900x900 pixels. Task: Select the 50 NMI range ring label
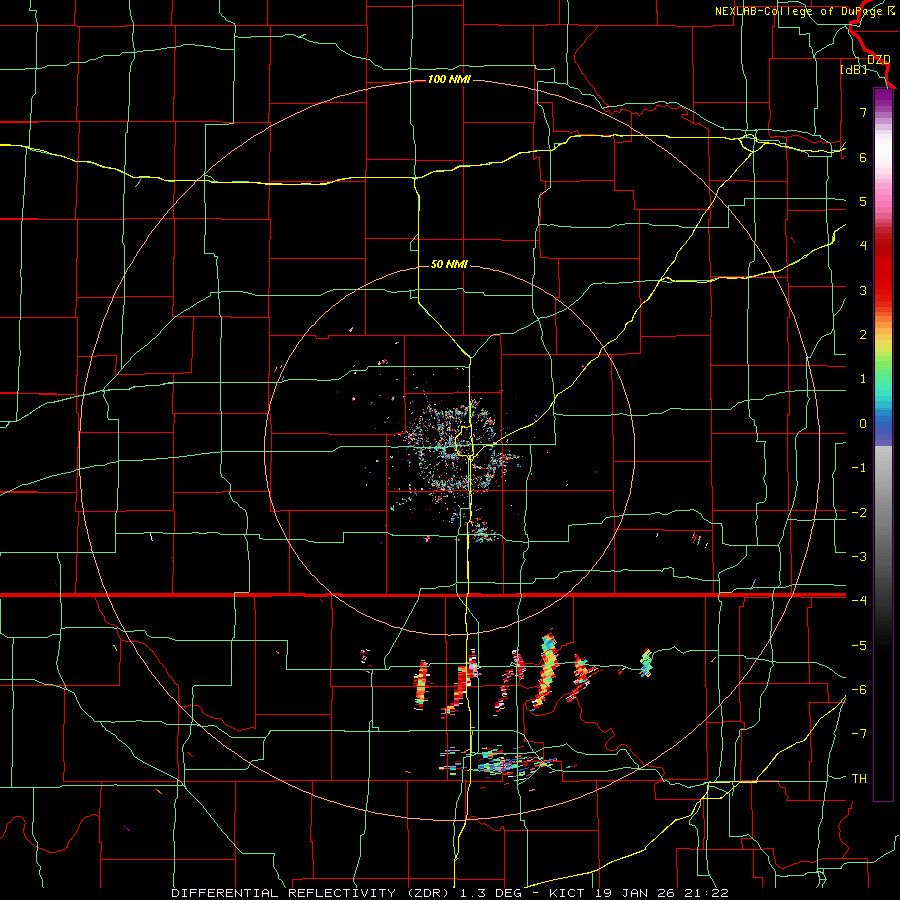click(449, 264)
